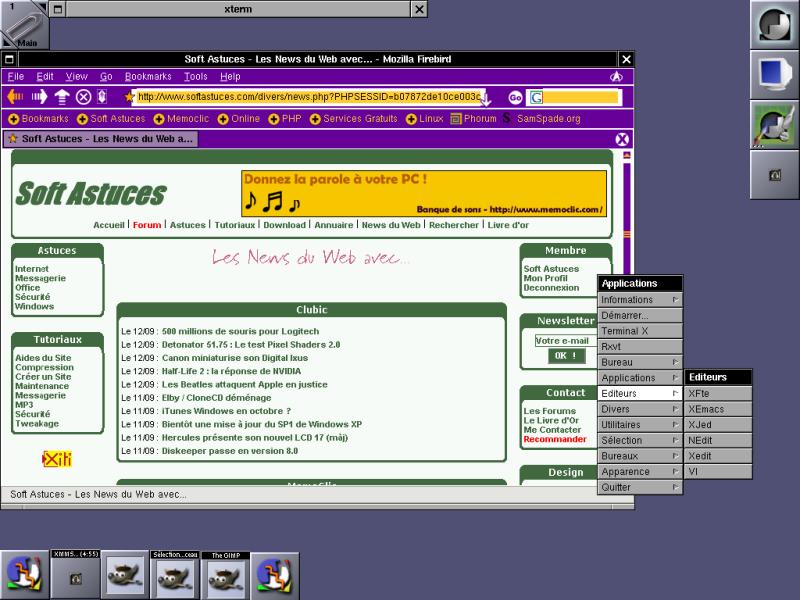Screen dimensions: 800x600
Task: Click the bookmark star left of the URL
Action: click(129, 96)
